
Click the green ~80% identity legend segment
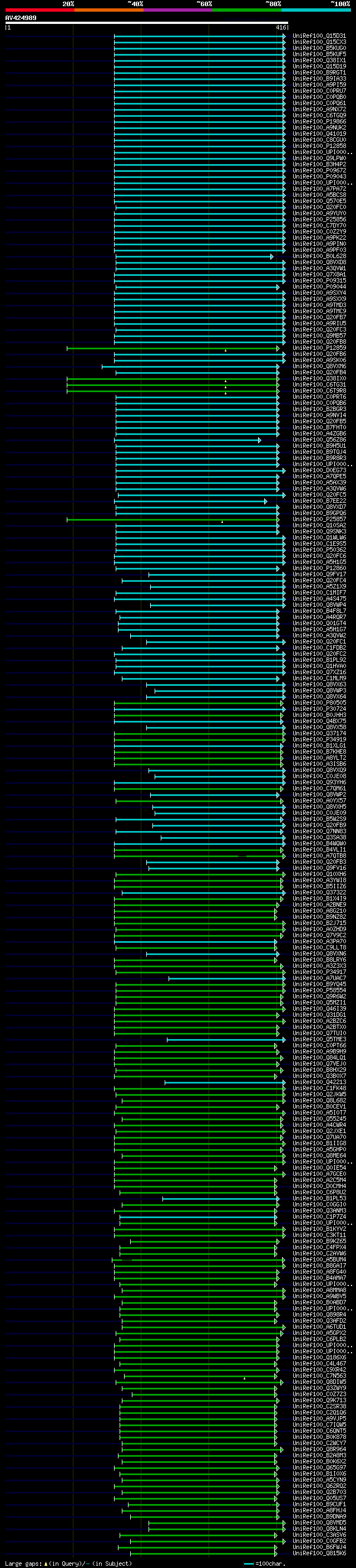247,10
